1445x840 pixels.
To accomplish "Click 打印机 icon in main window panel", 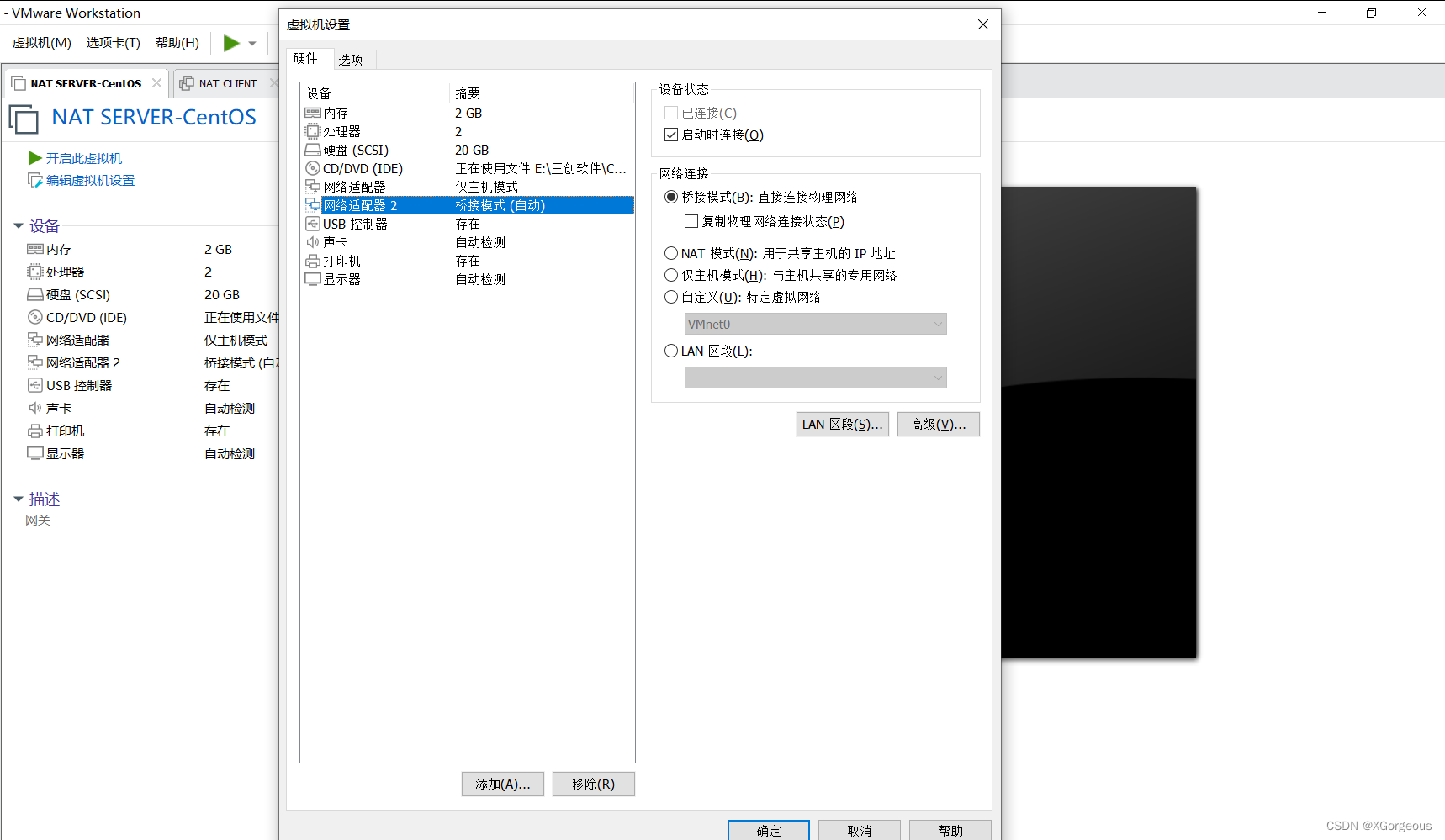I will (x=35, y=431).
